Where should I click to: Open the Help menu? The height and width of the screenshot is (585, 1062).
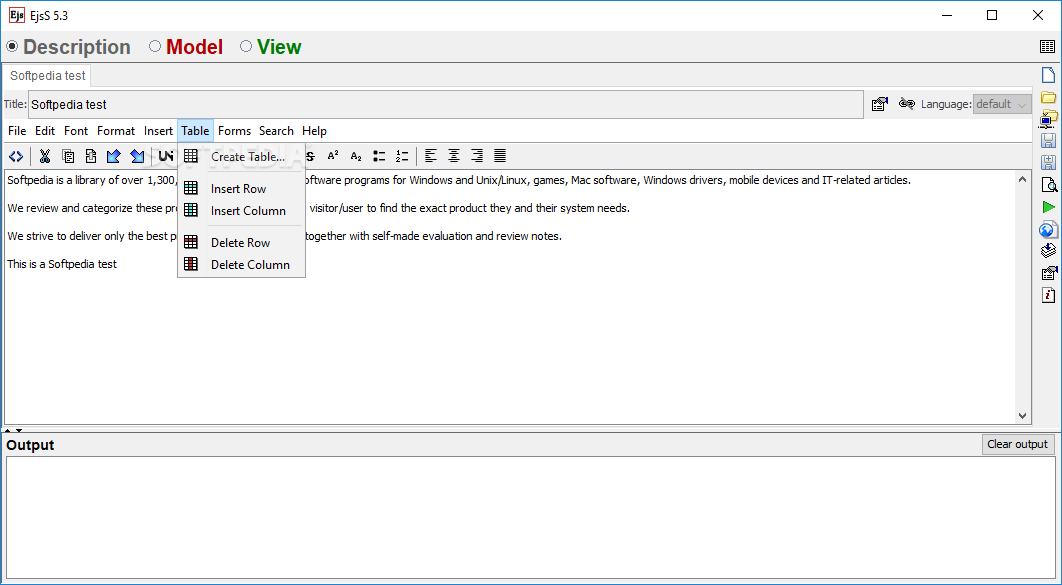point(314,131)
